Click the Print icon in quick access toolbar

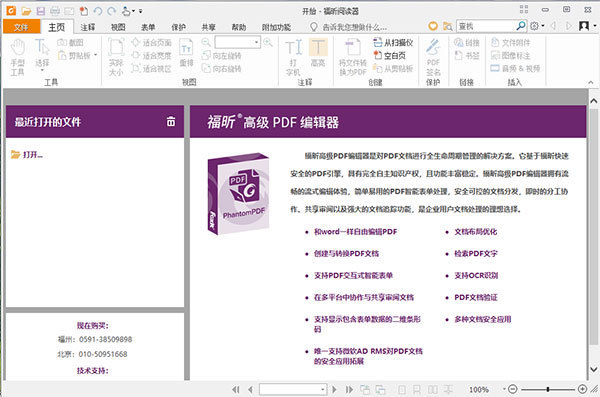(x=55, y=11)
